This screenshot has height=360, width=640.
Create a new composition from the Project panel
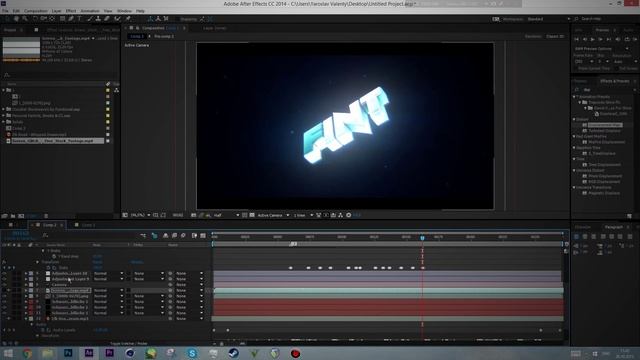21,216
